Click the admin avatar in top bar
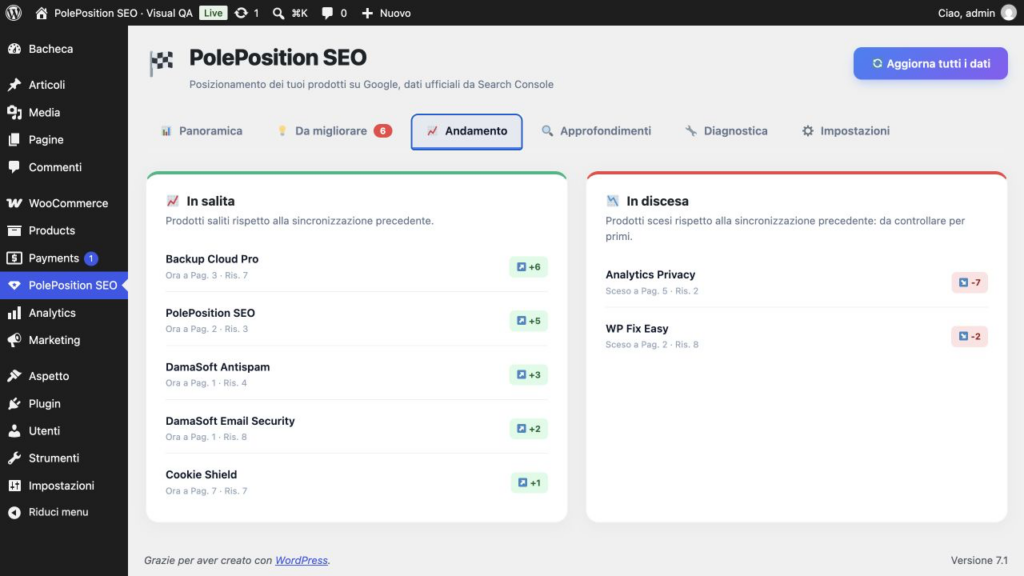Screen dimensions: 1024x576 tap(1009, 13)
